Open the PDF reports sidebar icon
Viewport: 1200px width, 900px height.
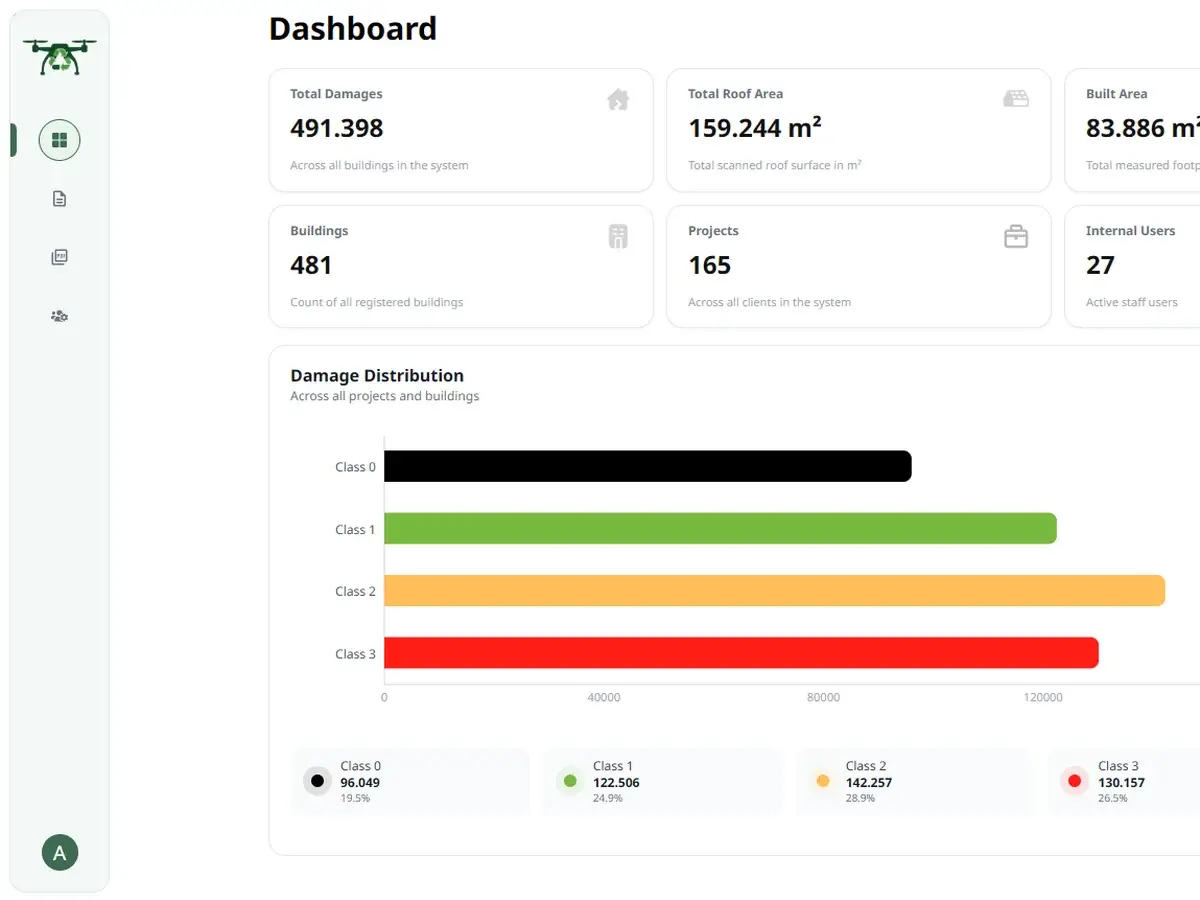click(x=59, y=257)
